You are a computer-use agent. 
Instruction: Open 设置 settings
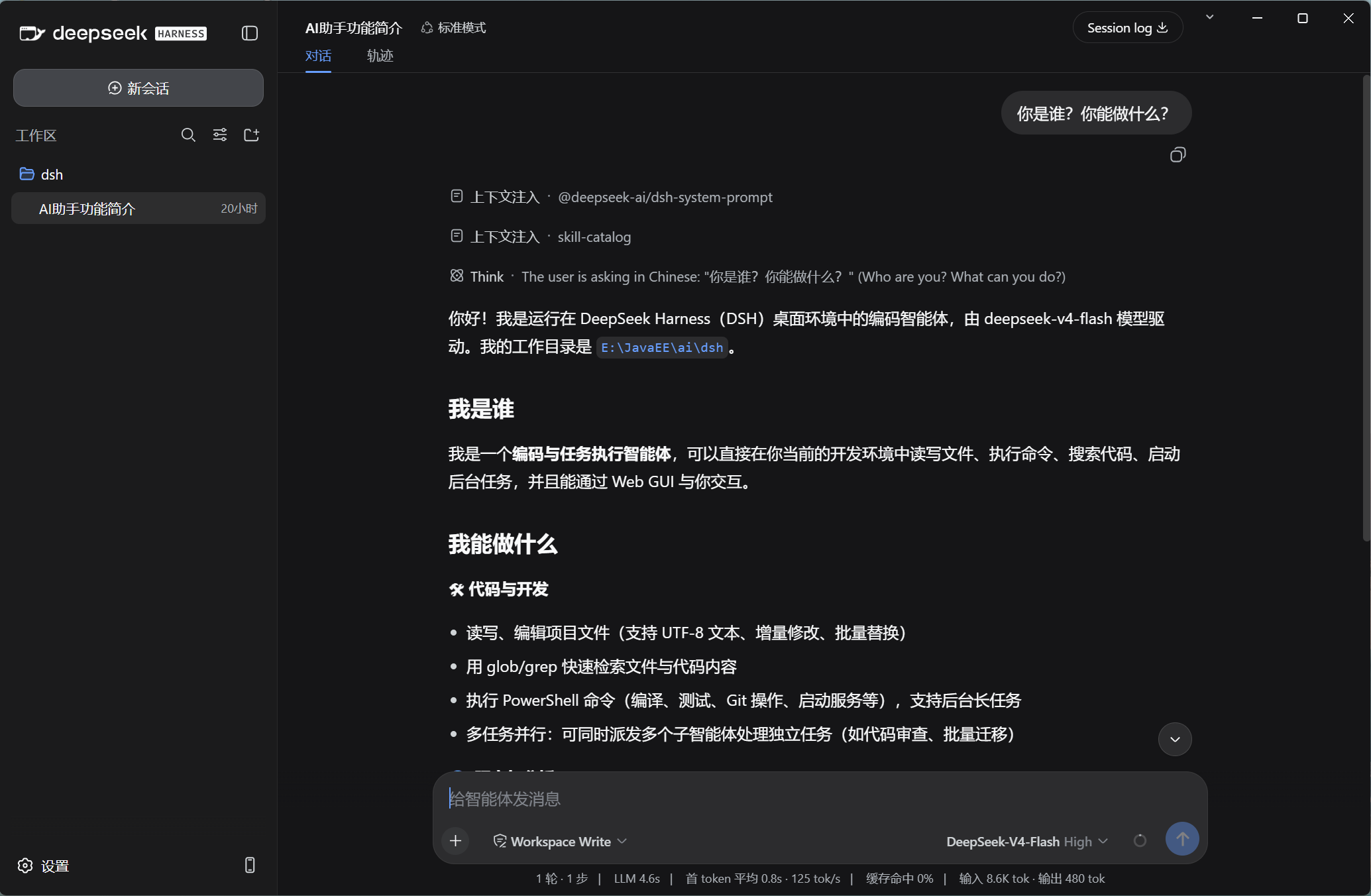click(43, 866)
